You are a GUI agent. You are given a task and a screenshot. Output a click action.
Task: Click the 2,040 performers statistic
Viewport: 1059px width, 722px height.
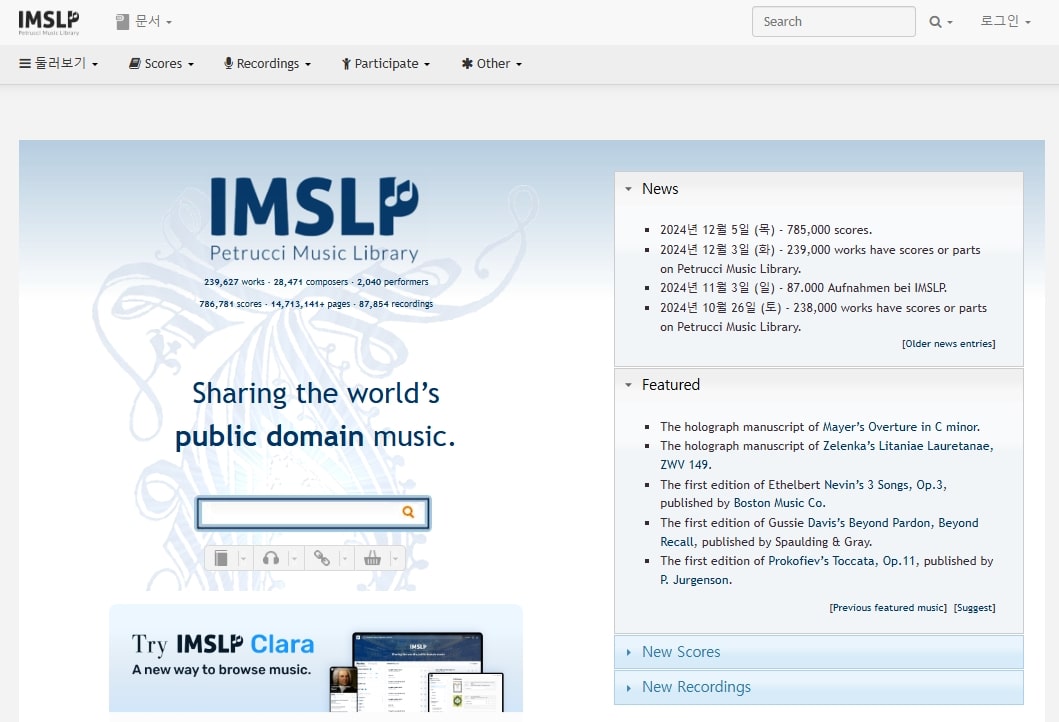pyautogui.click(x=392, y=282)
